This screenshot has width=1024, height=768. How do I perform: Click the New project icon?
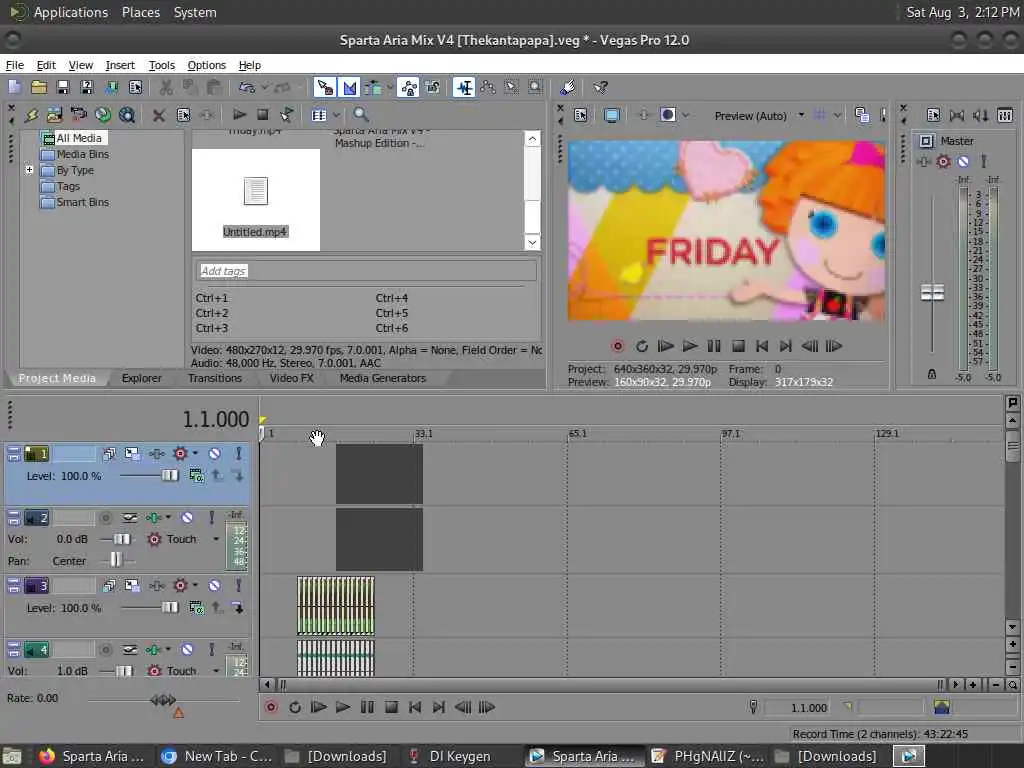(14, 87)
